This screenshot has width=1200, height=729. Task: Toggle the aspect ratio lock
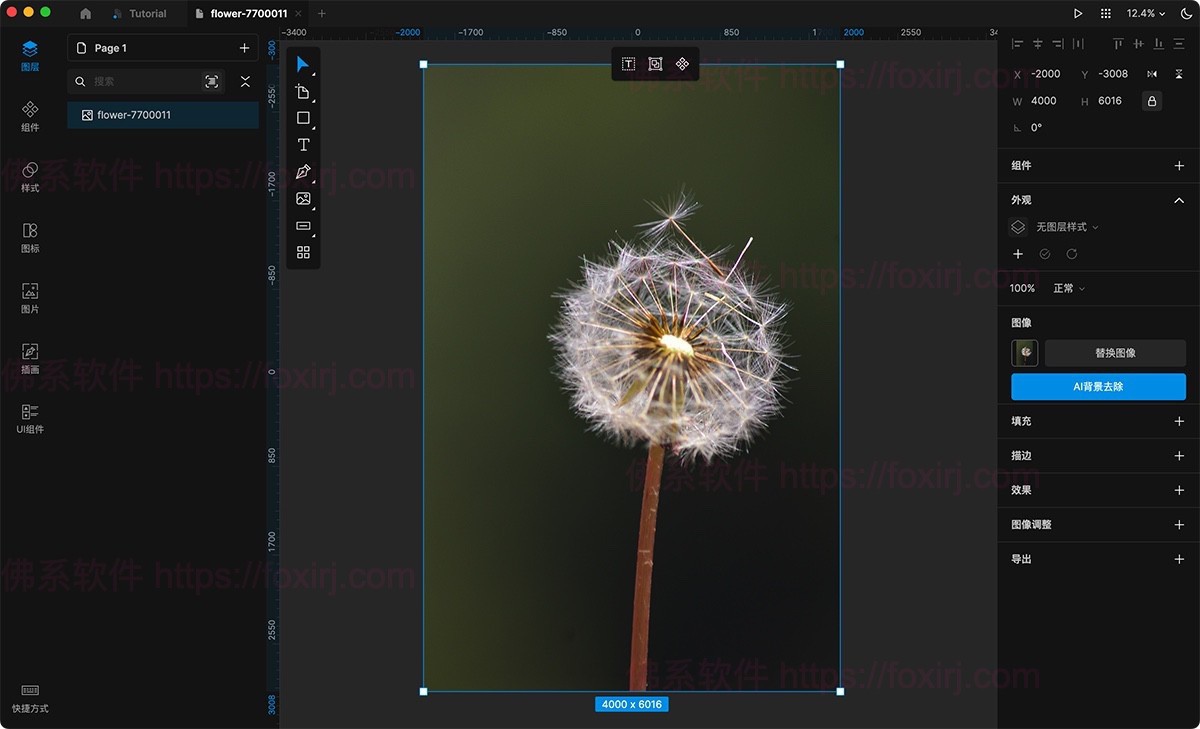click(x=1152, y=101)
